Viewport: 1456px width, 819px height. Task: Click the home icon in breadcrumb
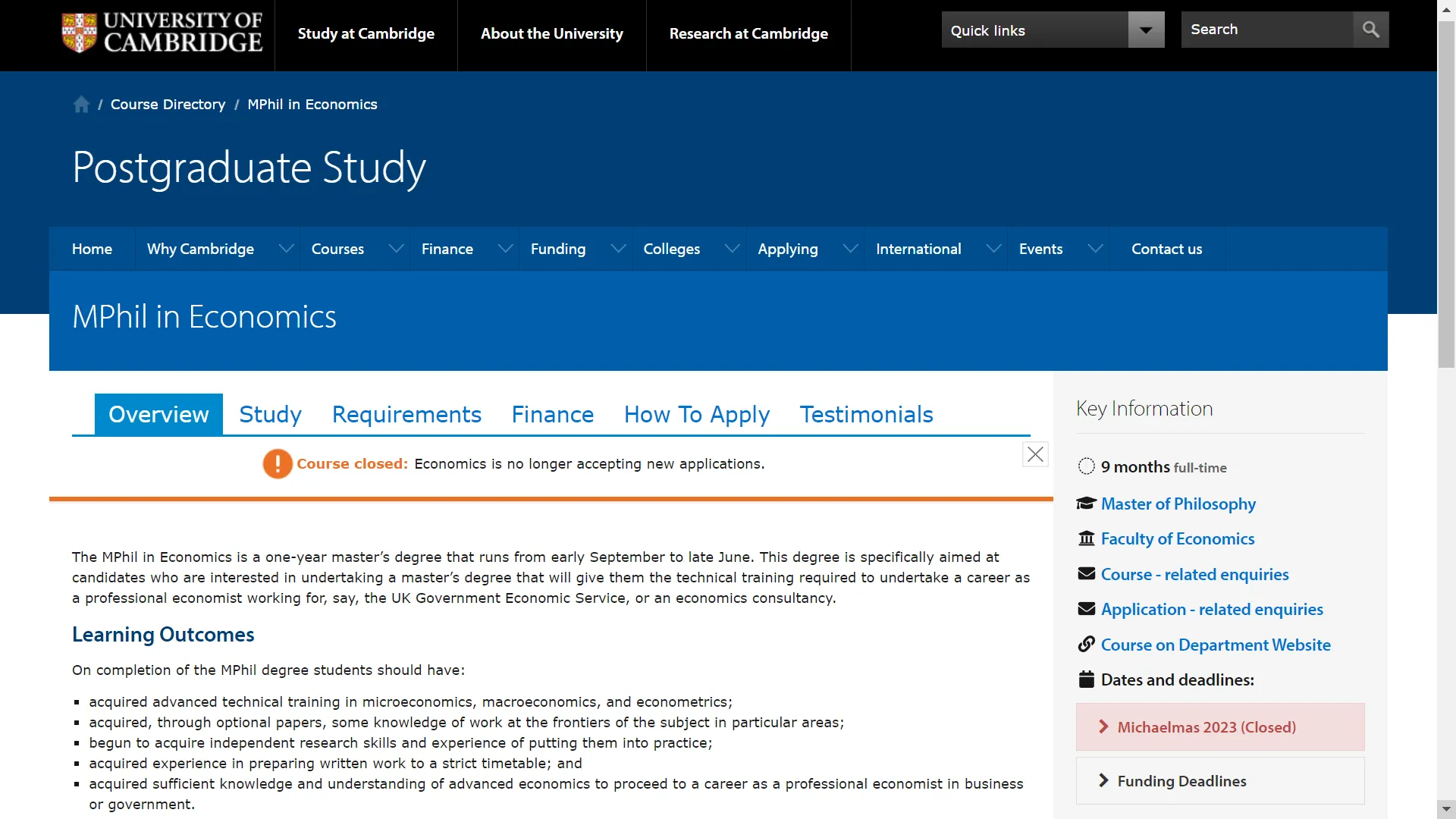click(81, 105)
